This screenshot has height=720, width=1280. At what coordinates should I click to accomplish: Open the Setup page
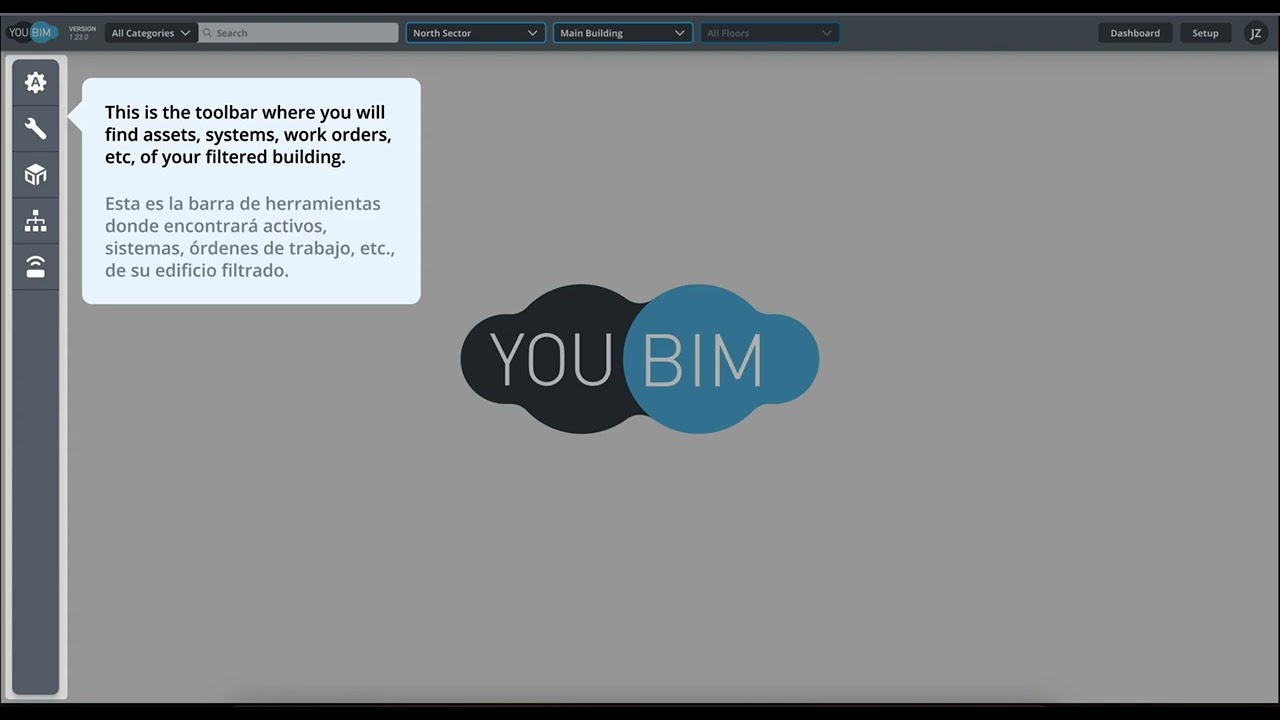point(1205,33)
